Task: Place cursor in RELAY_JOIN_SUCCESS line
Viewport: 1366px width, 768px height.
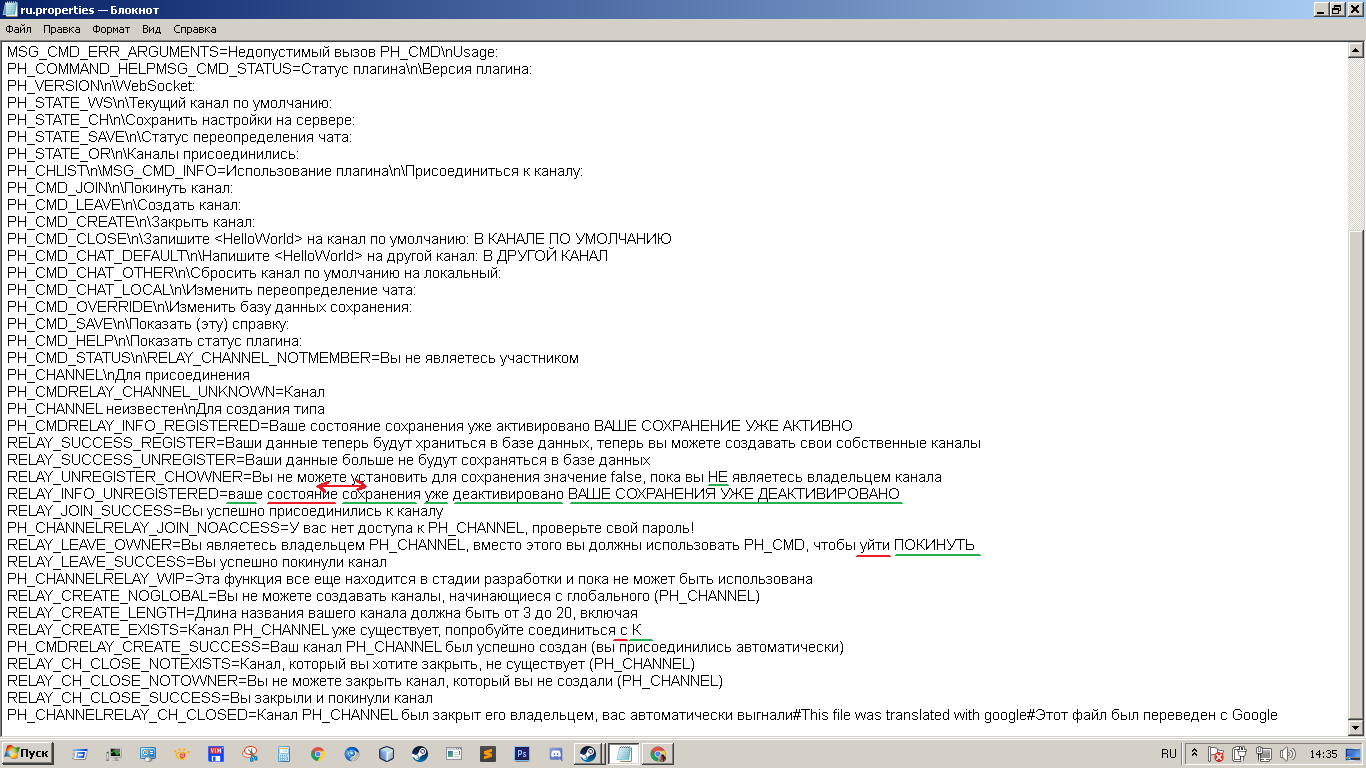Action: click(300, 511)
